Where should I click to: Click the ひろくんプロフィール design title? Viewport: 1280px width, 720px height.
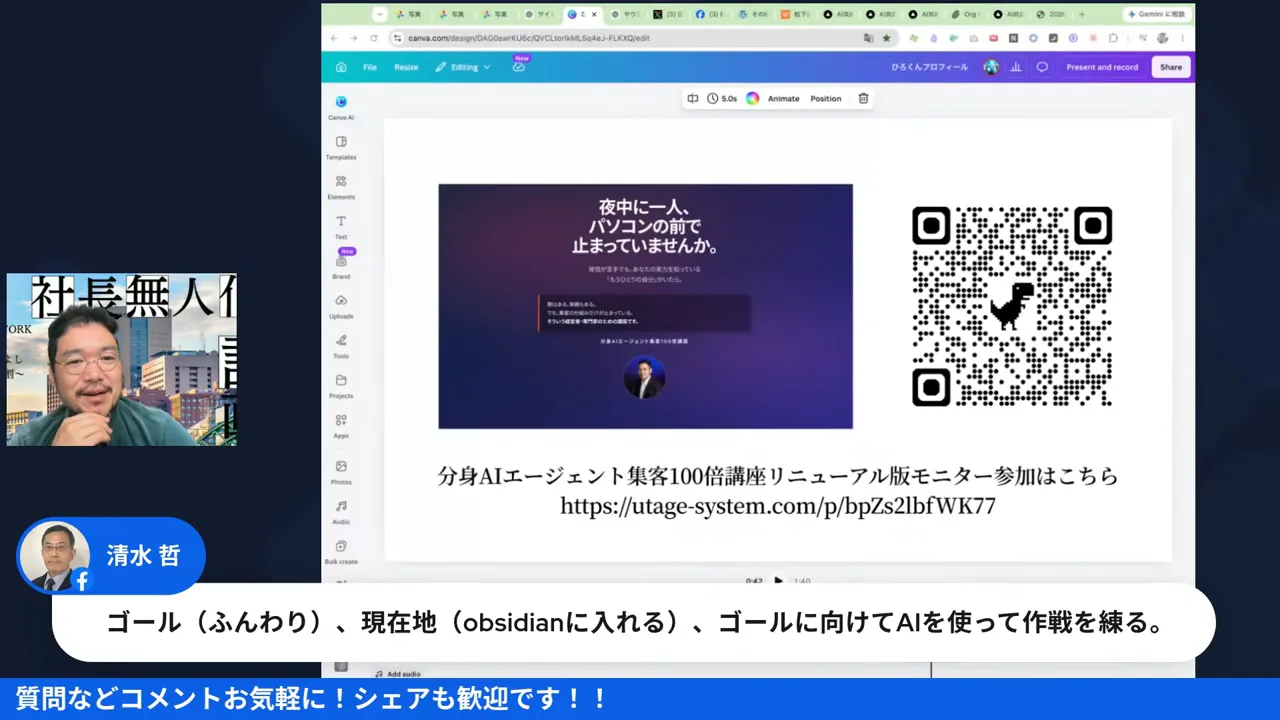tap(929, 67)
